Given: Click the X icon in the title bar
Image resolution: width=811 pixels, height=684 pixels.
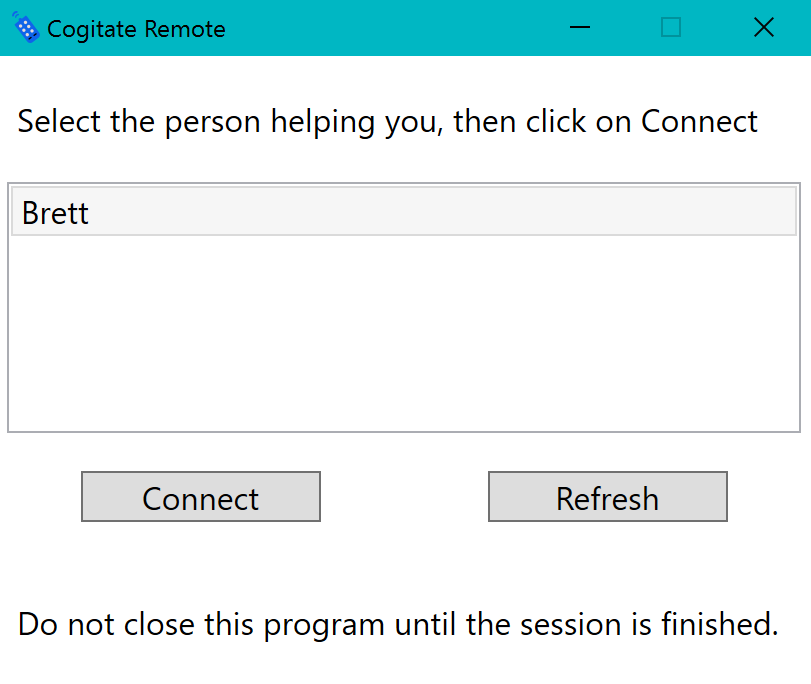Looking at the screenshot, I should pos(763,27).
